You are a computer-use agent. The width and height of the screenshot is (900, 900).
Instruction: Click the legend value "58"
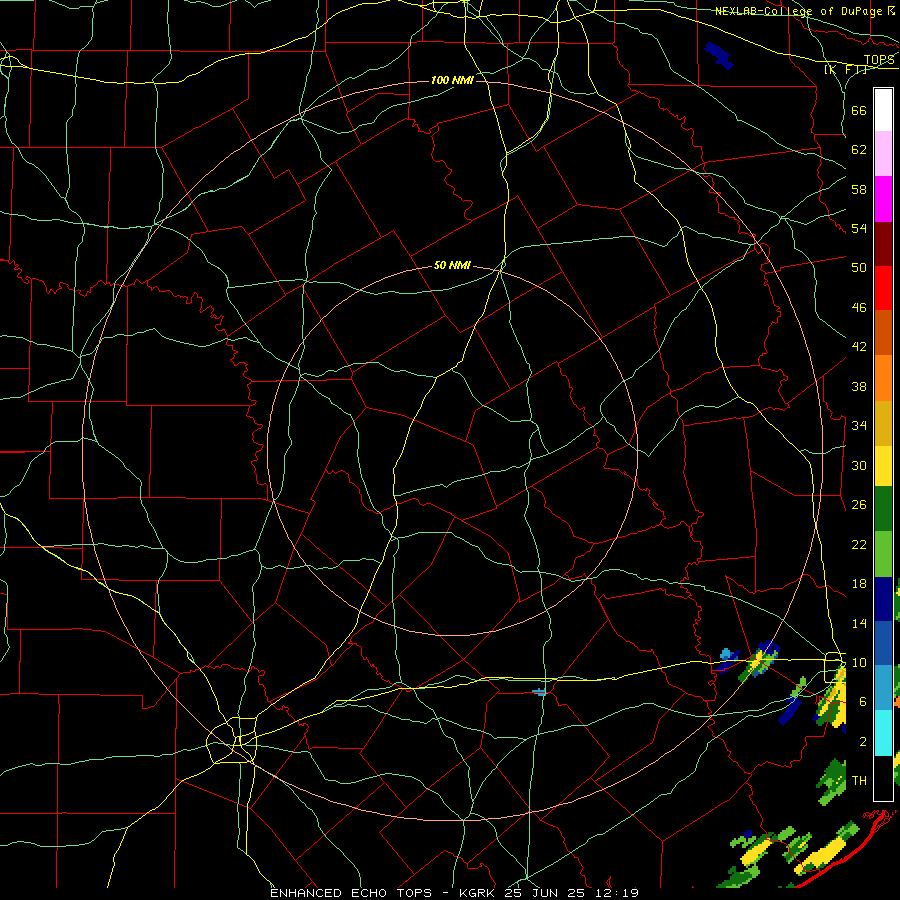click(x=859, y=190)
